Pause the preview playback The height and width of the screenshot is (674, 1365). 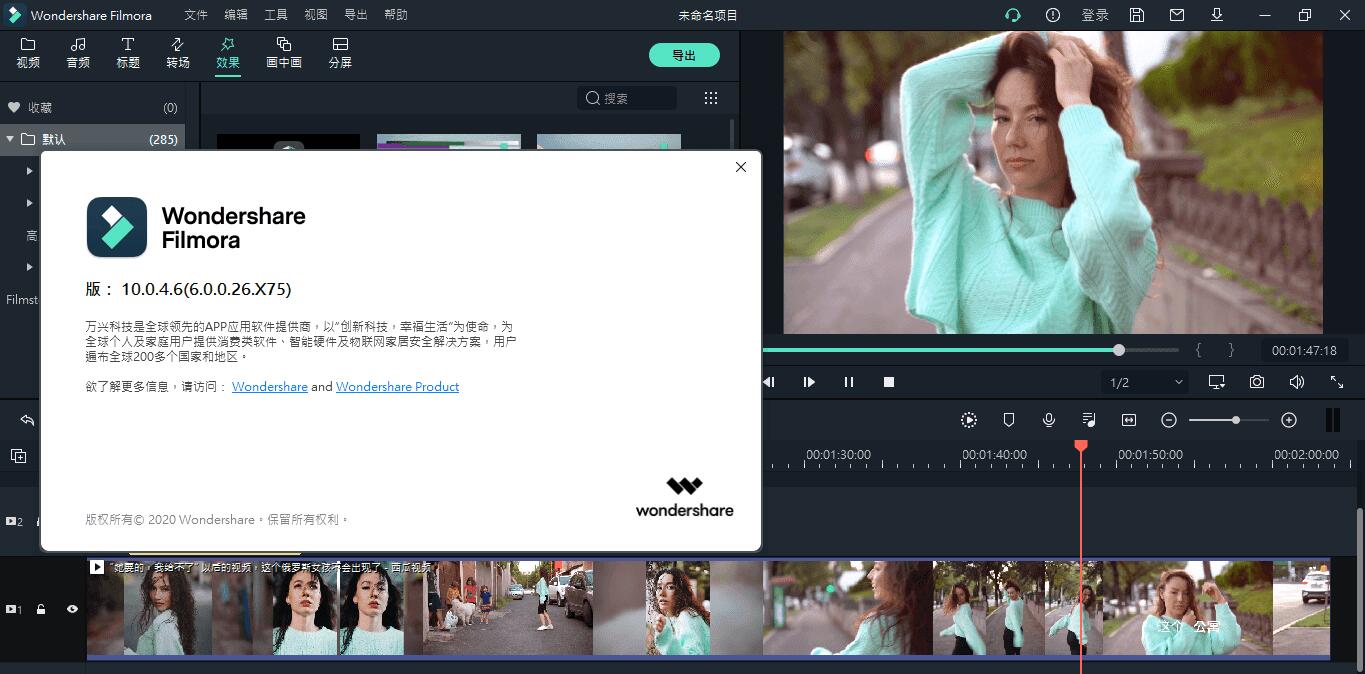tap(849, 382)
